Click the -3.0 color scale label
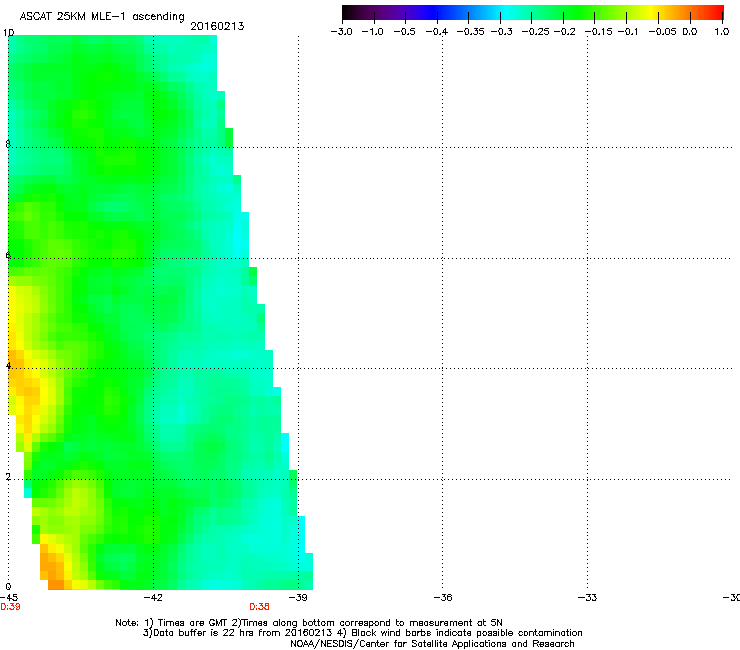The image size is (740, 650). [x=342, y=32]
